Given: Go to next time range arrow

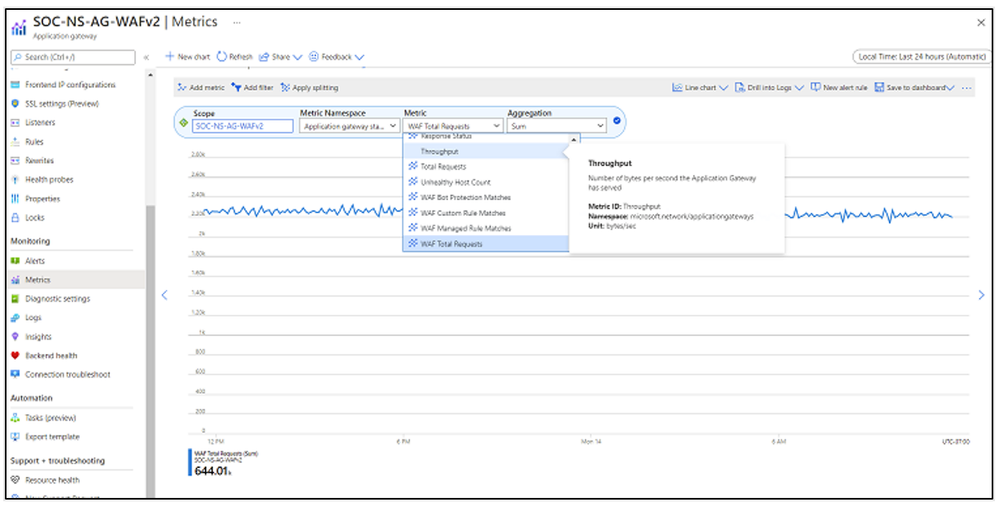Looking at the screenshot, I should 981,295.
